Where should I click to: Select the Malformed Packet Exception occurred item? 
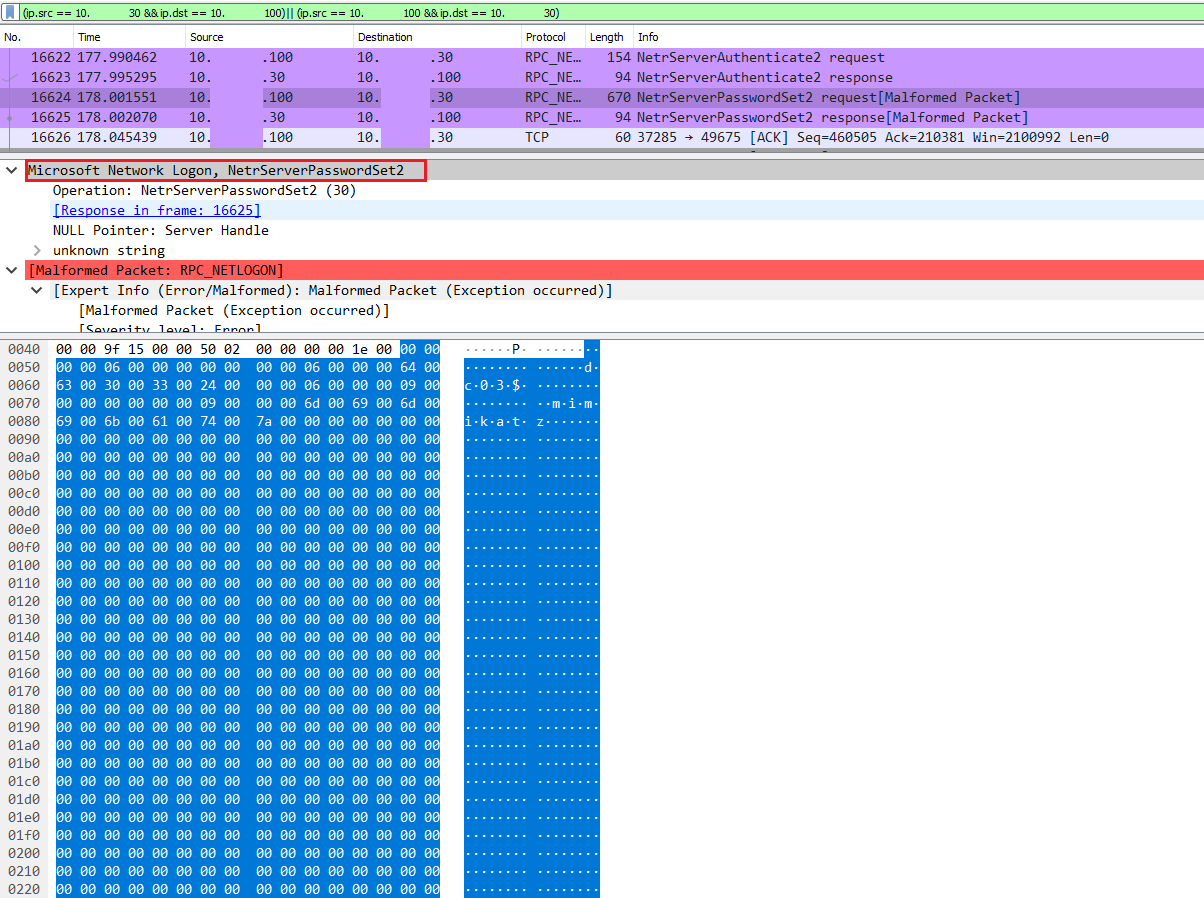point(233,311)
